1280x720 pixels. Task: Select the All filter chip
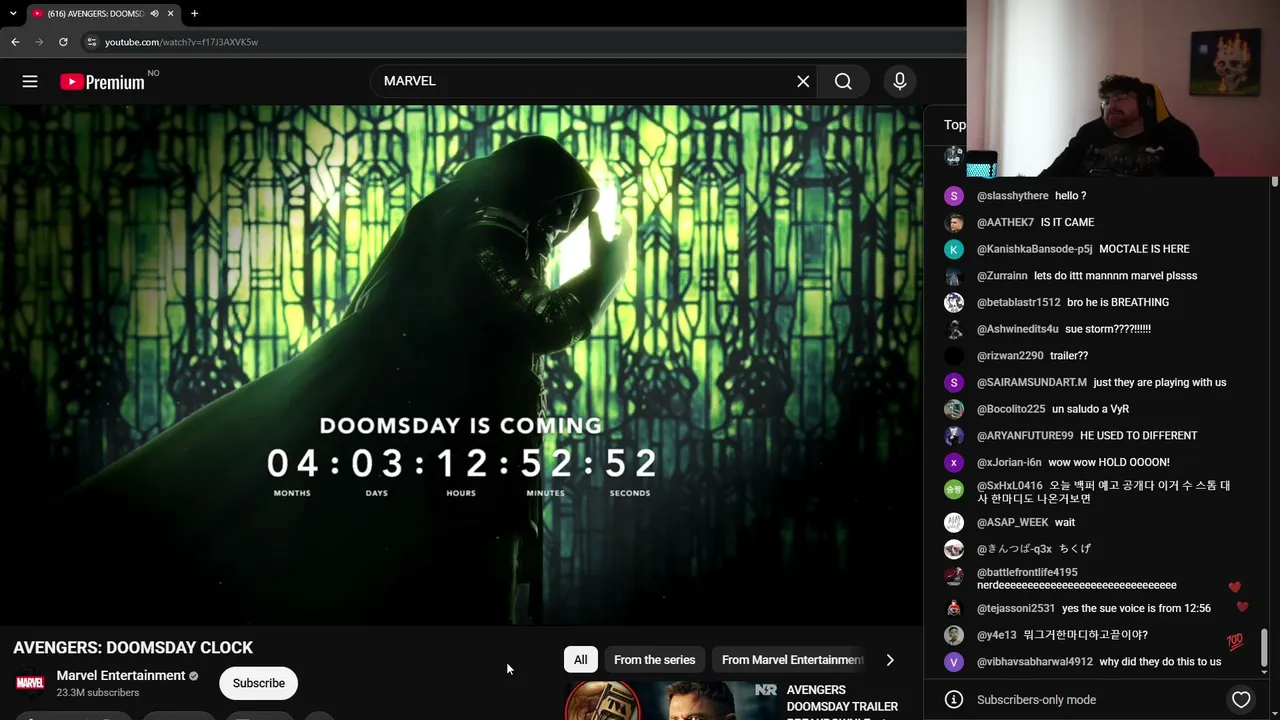pos(580,660)
